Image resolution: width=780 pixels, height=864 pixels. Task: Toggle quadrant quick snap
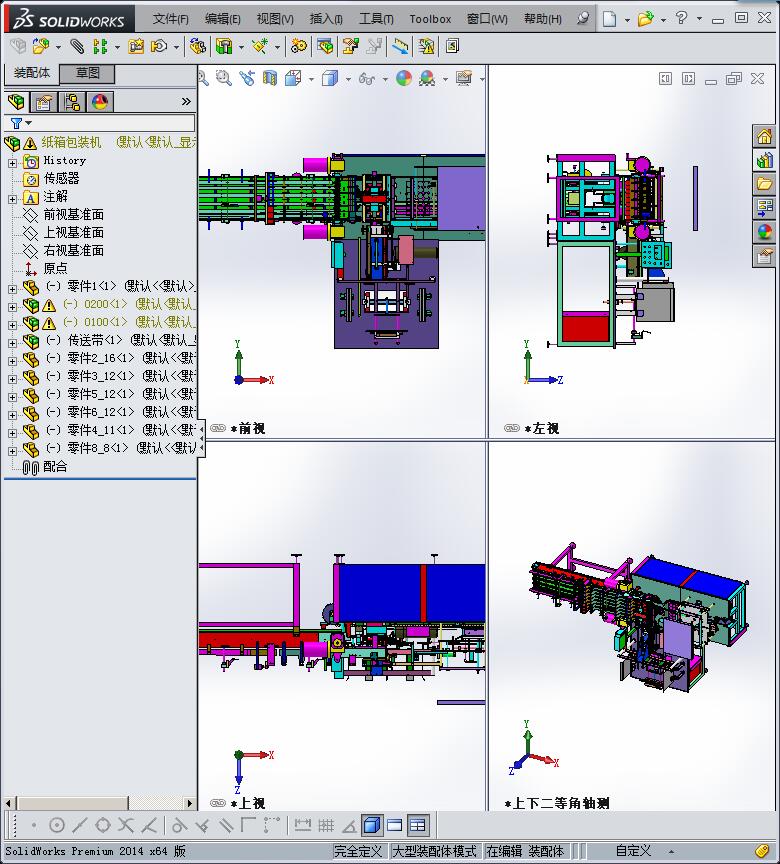tap(103, 825)
